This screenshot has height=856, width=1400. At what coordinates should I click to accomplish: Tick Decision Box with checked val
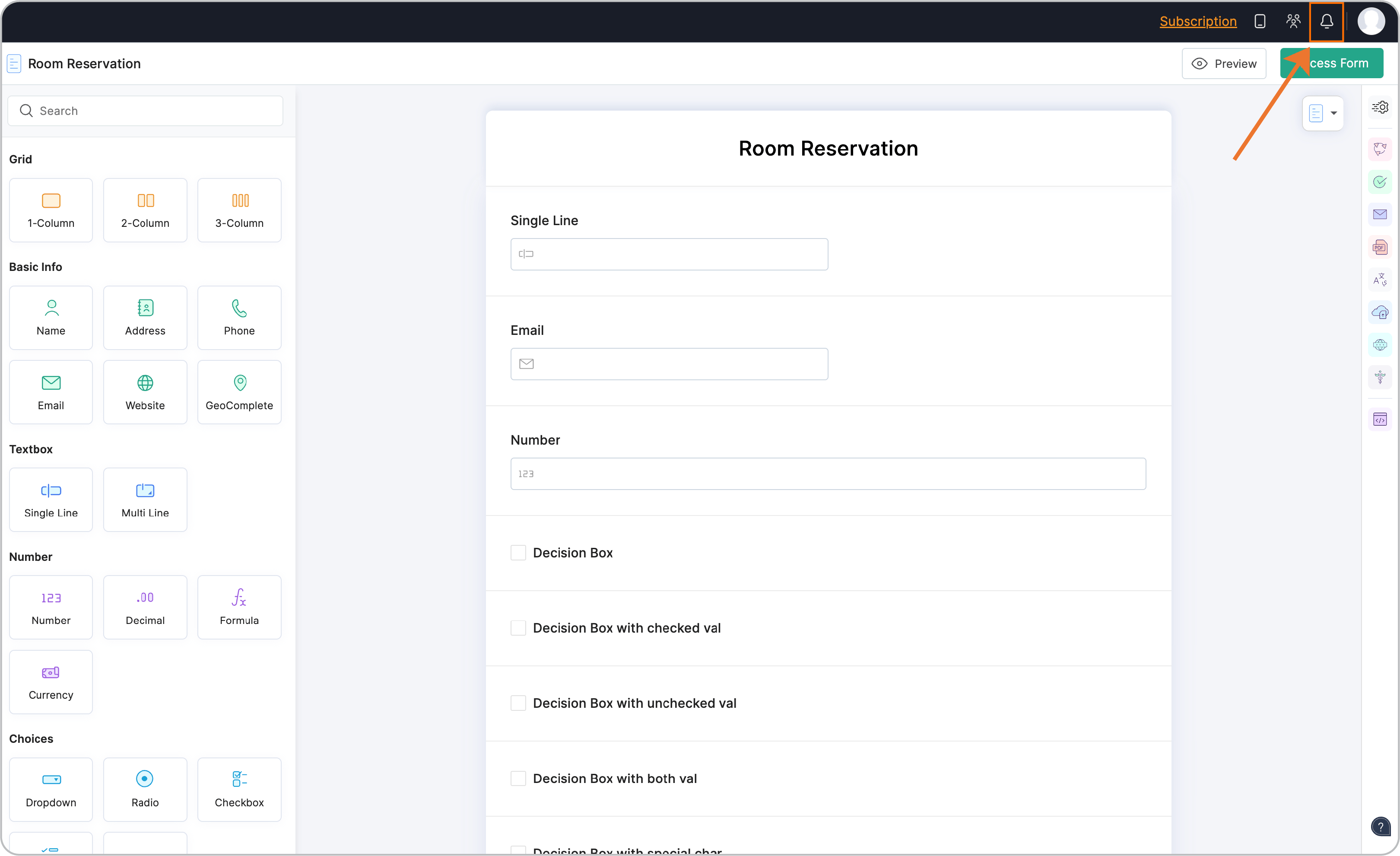pos(517,628)
